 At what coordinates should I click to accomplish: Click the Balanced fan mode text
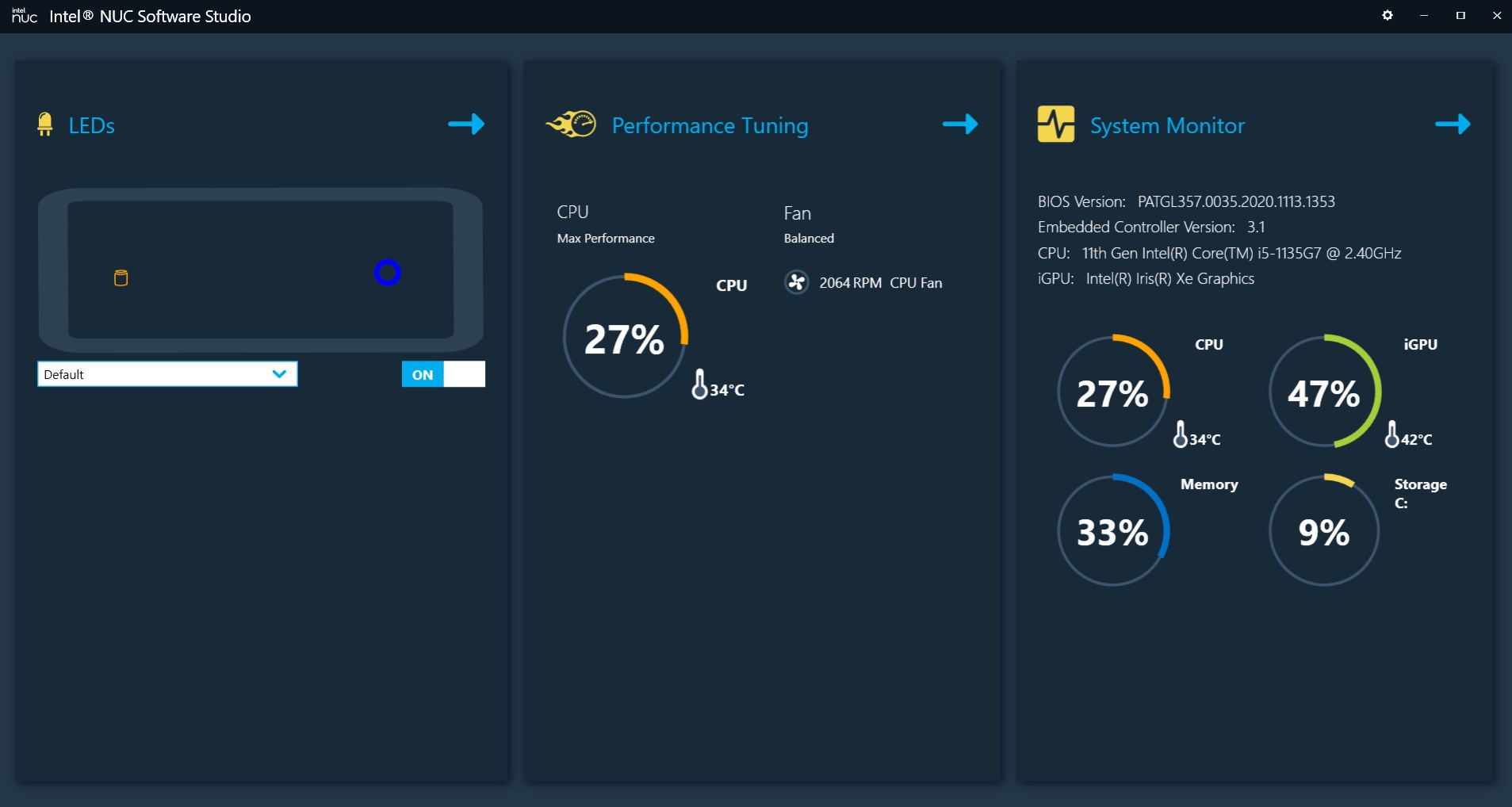pyautogui.click(x=809, y=238)
